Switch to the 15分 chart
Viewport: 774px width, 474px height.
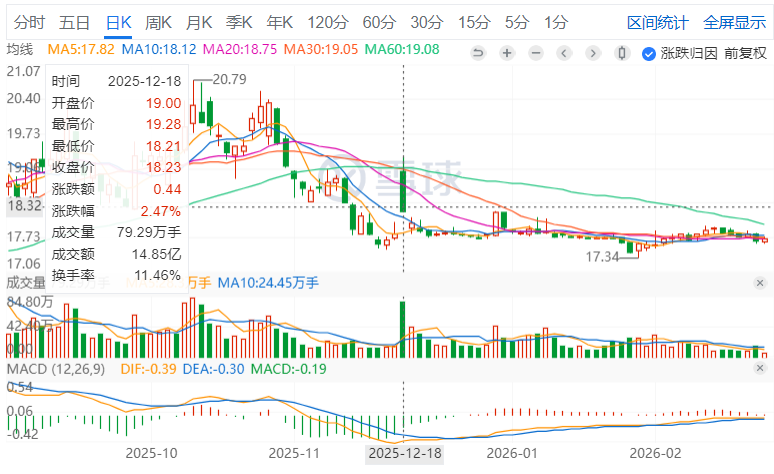pos(474,22)
